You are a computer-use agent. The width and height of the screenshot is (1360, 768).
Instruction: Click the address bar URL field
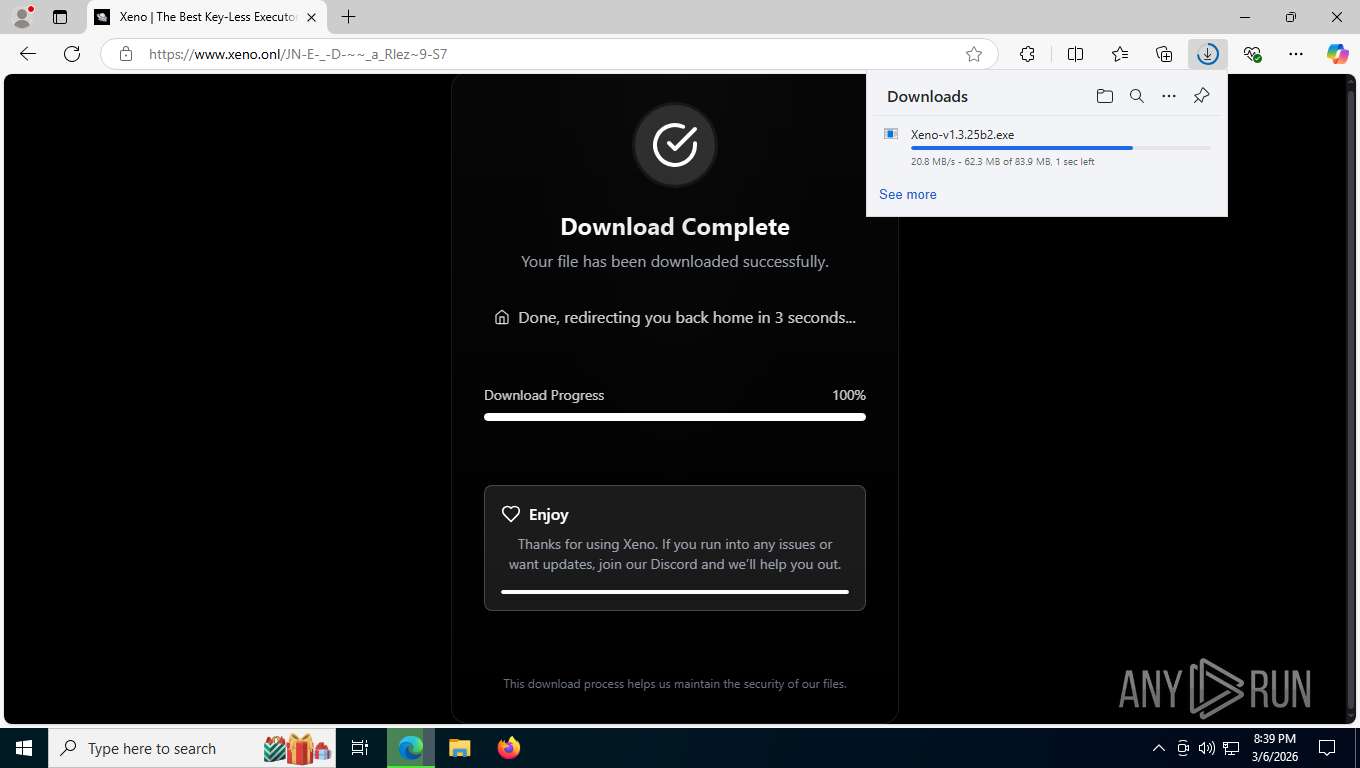(550, 54)
